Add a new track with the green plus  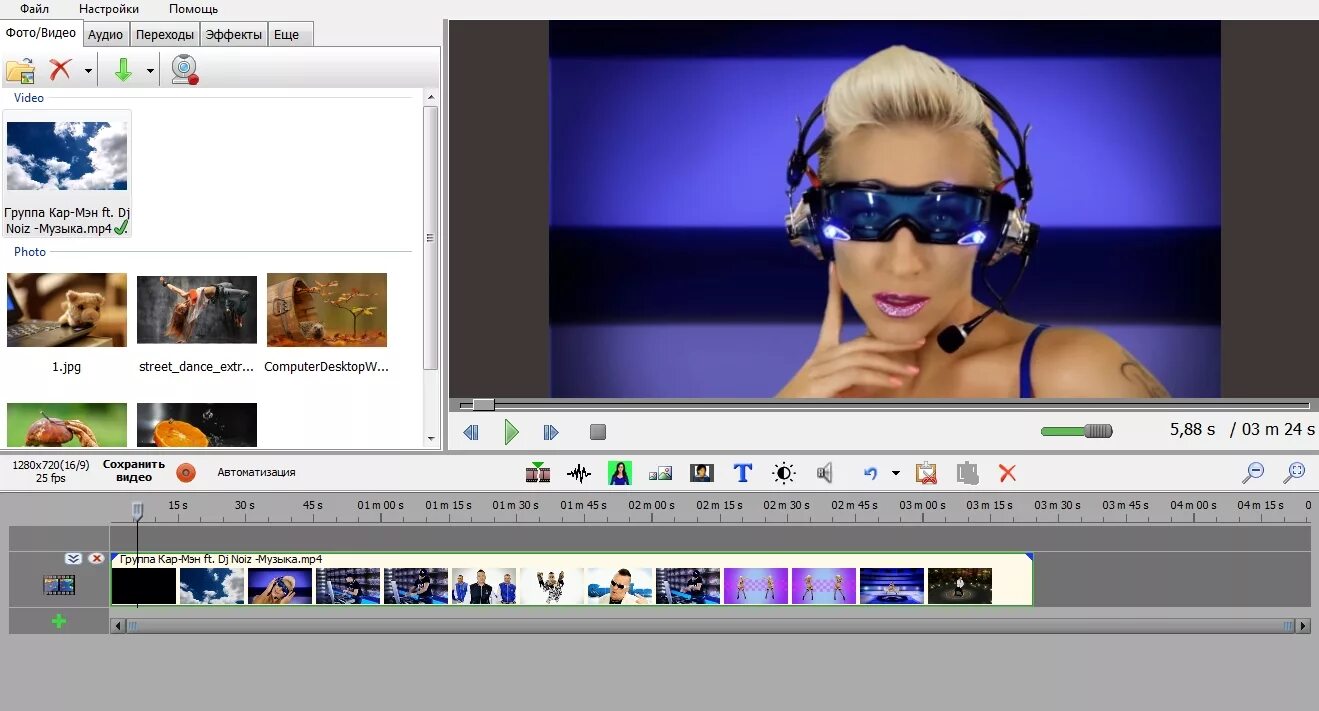(59, 621)
